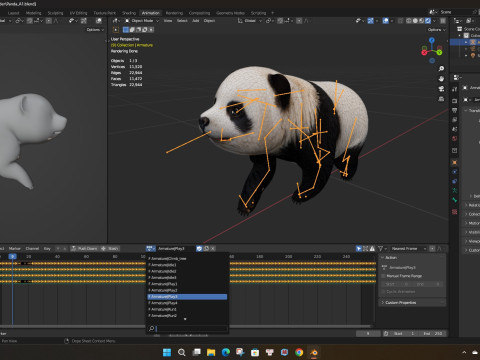The width and height of the screenshot is (480, 360).
Task: Click the Start frame field
Action: point(404,333)
